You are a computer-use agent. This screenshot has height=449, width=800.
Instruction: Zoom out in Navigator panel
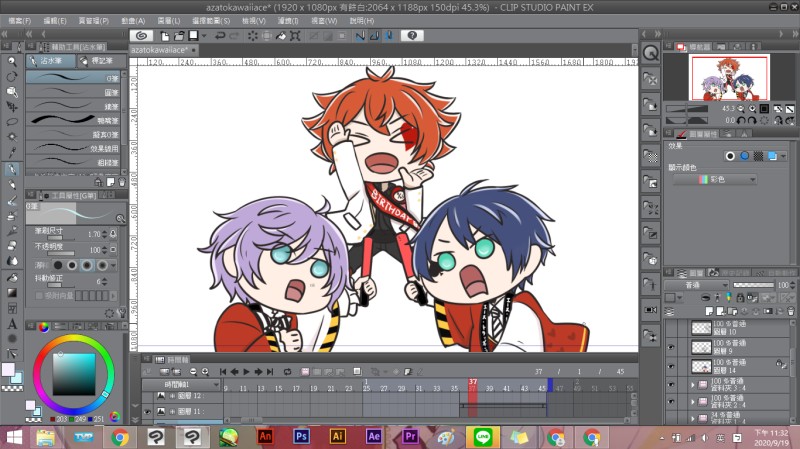click(741, 109)
